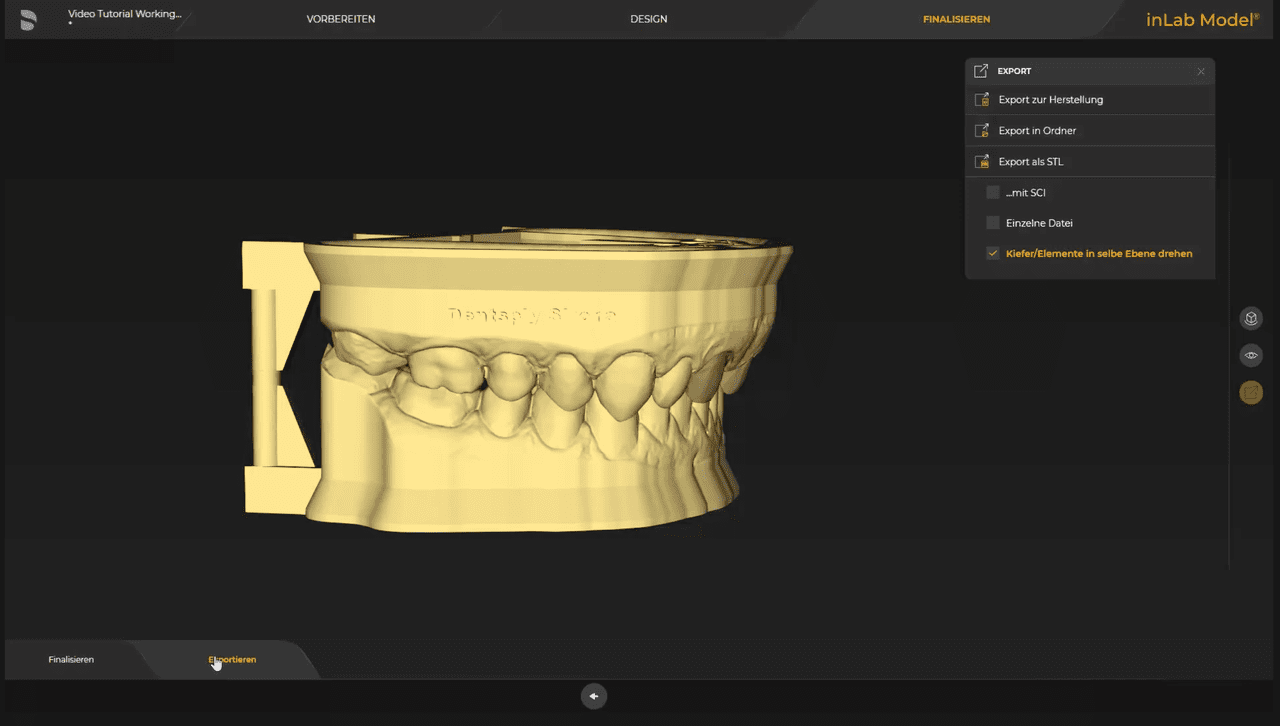
Task: Enable the ...mit SCI checkbox
Action: coord(992,192)
